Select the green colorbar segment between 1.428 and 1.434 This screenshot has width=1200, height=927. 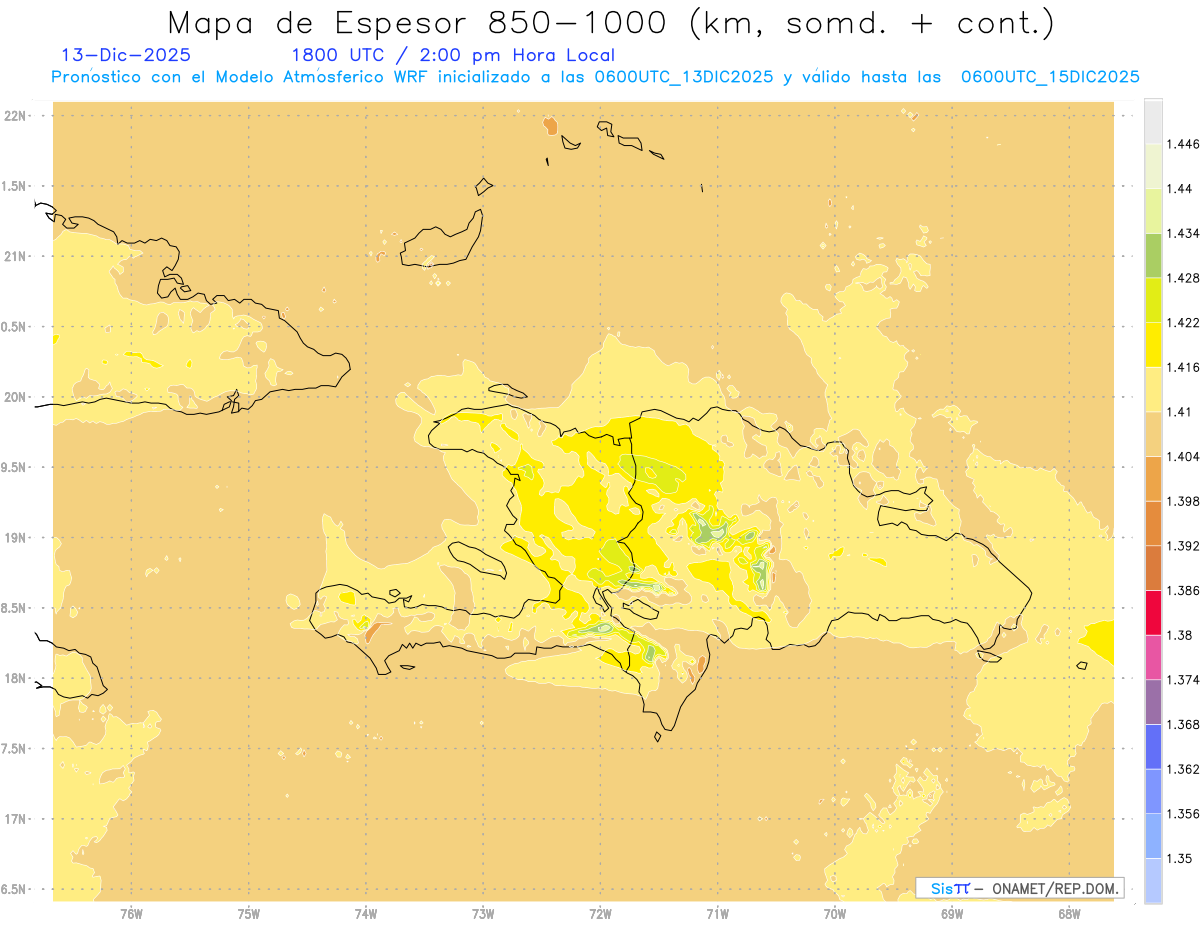pyautogui.click(x=1153, y=255)
